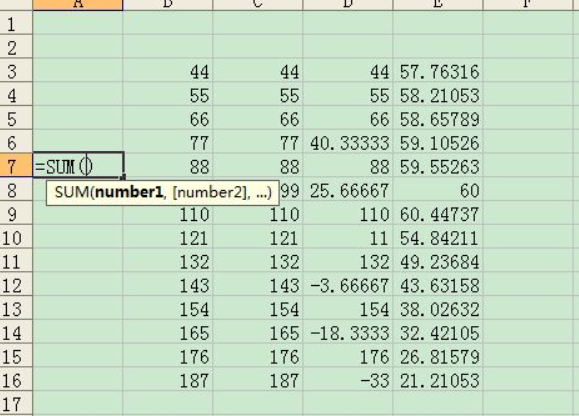Select cell D12 with -3.66667
This screenshot has width=579, height=416.
pos(348,285)
